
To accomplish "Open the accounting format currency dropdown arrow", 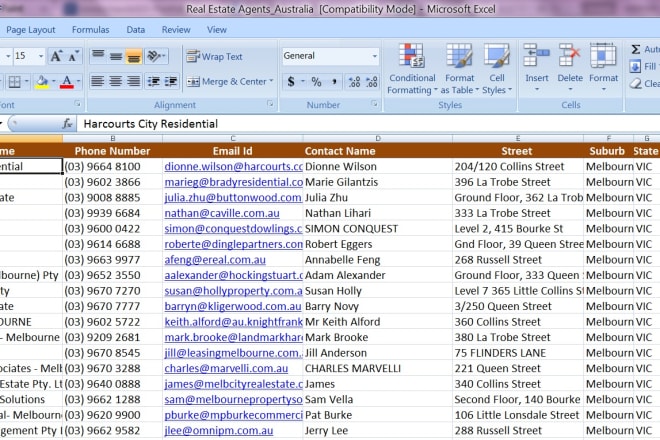I will [303, 81].
